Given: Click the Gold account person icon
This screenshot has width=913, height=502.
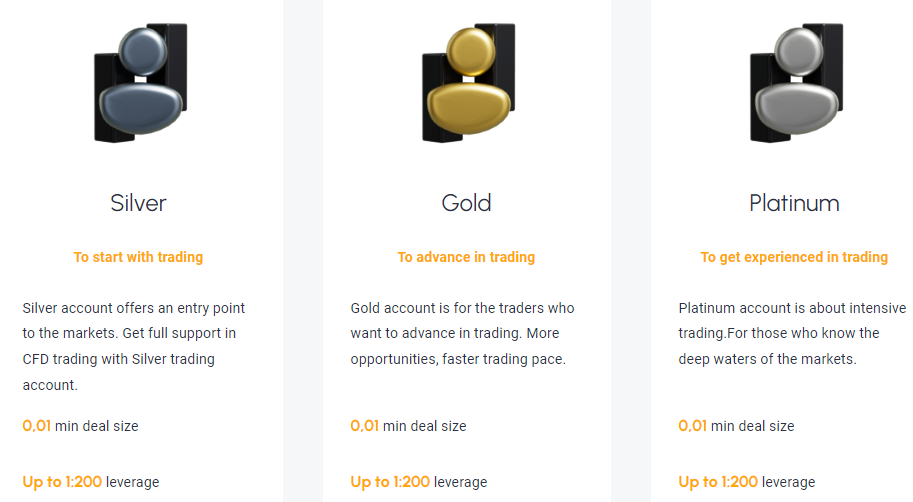Looking at the screenshot, I should point(468,82).
